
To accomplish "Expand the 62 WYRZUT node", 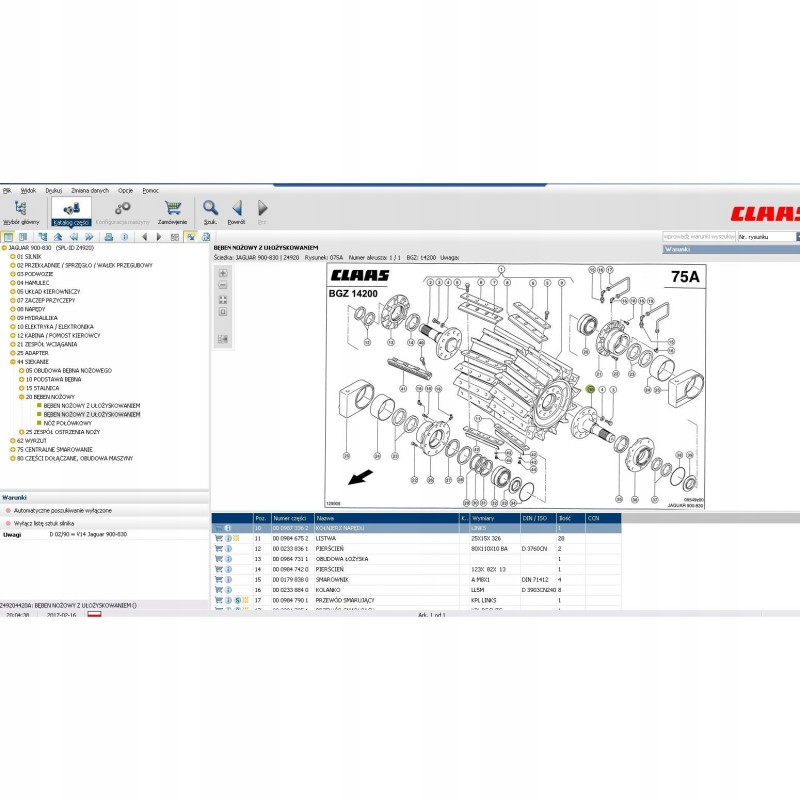I will 13,441.
